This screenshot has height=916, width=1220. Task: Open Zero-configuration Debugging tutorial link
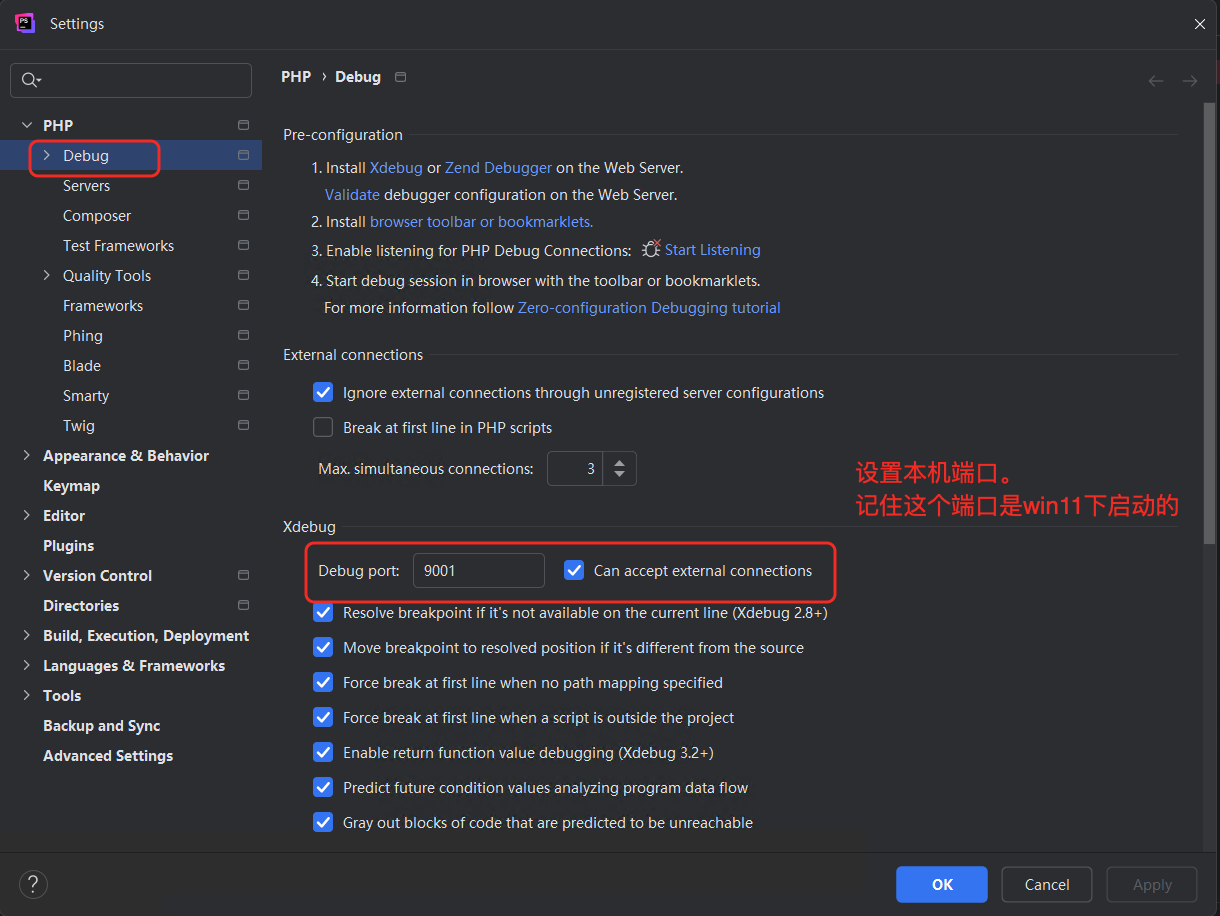[x=649, y=308]
